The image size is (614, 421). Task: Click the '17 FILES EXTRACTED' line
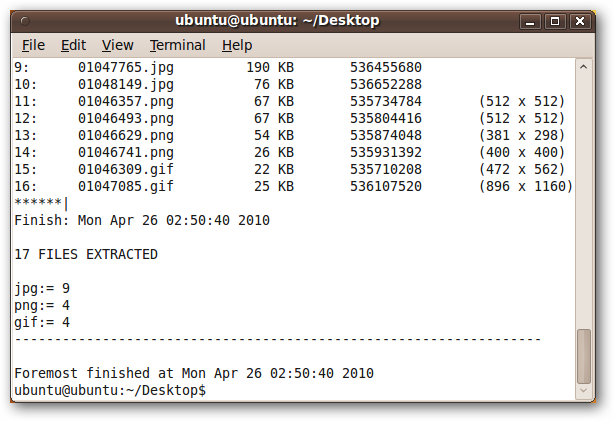click(86, 254)
